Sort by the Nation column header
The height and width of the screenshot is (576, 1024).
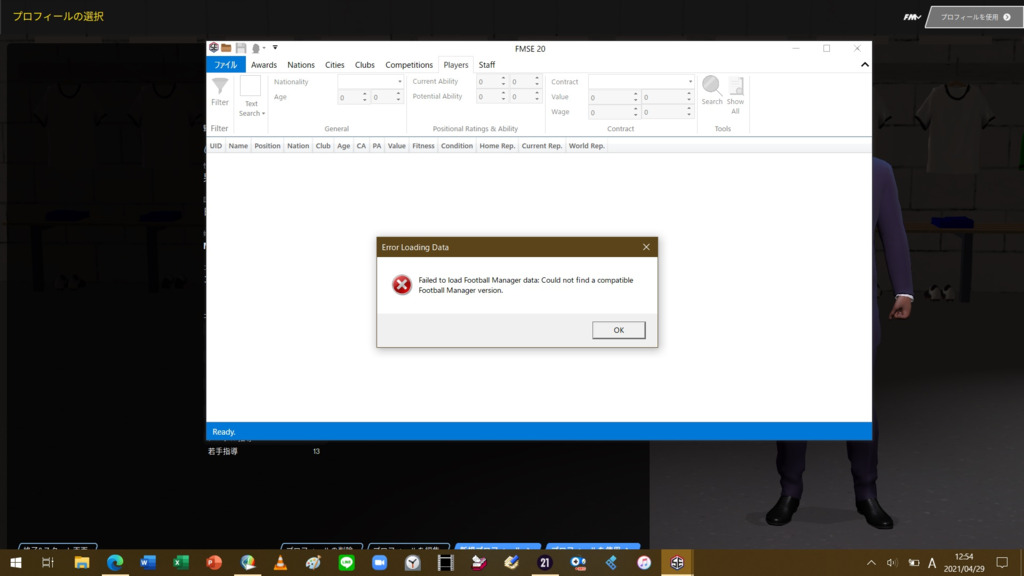coord(298,146)
